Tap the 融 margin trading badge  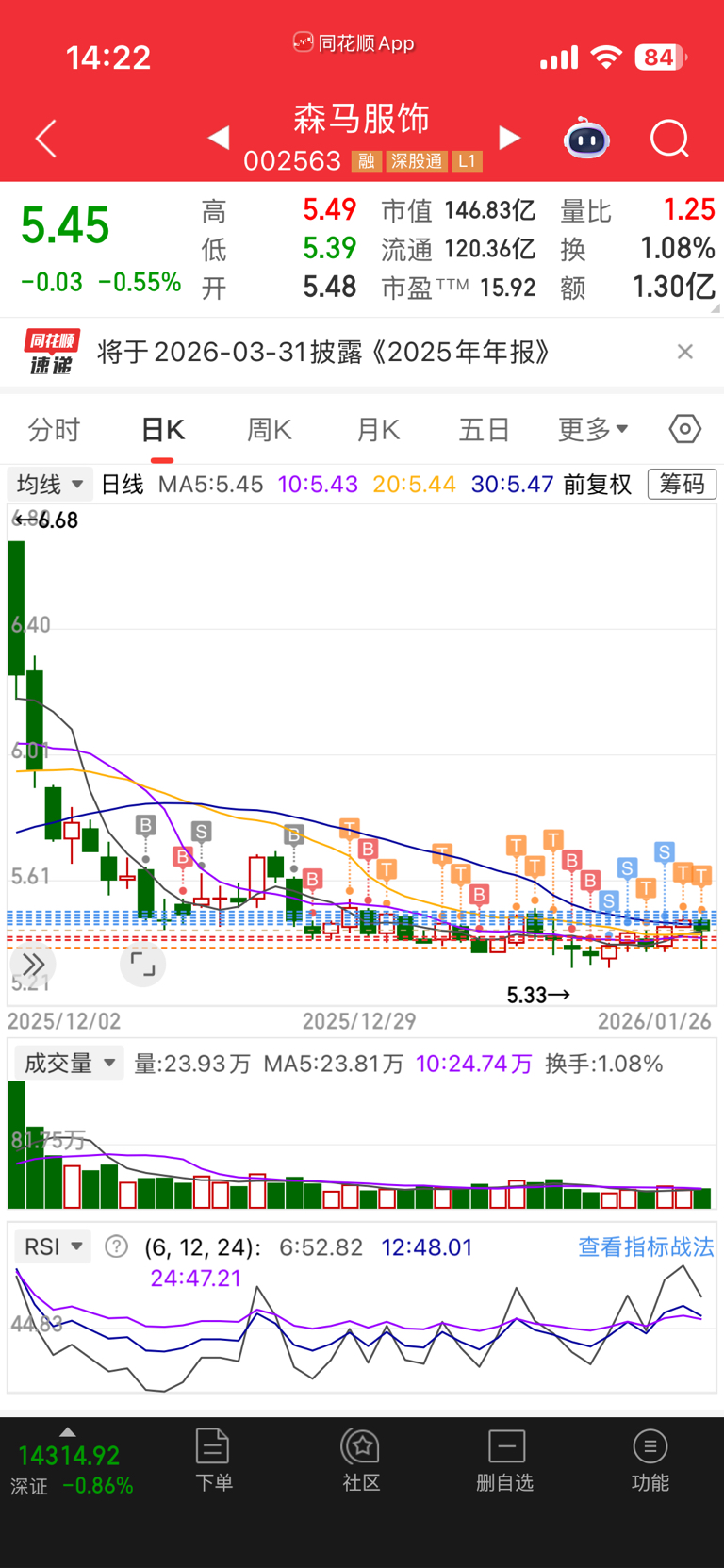pos(366,161)
